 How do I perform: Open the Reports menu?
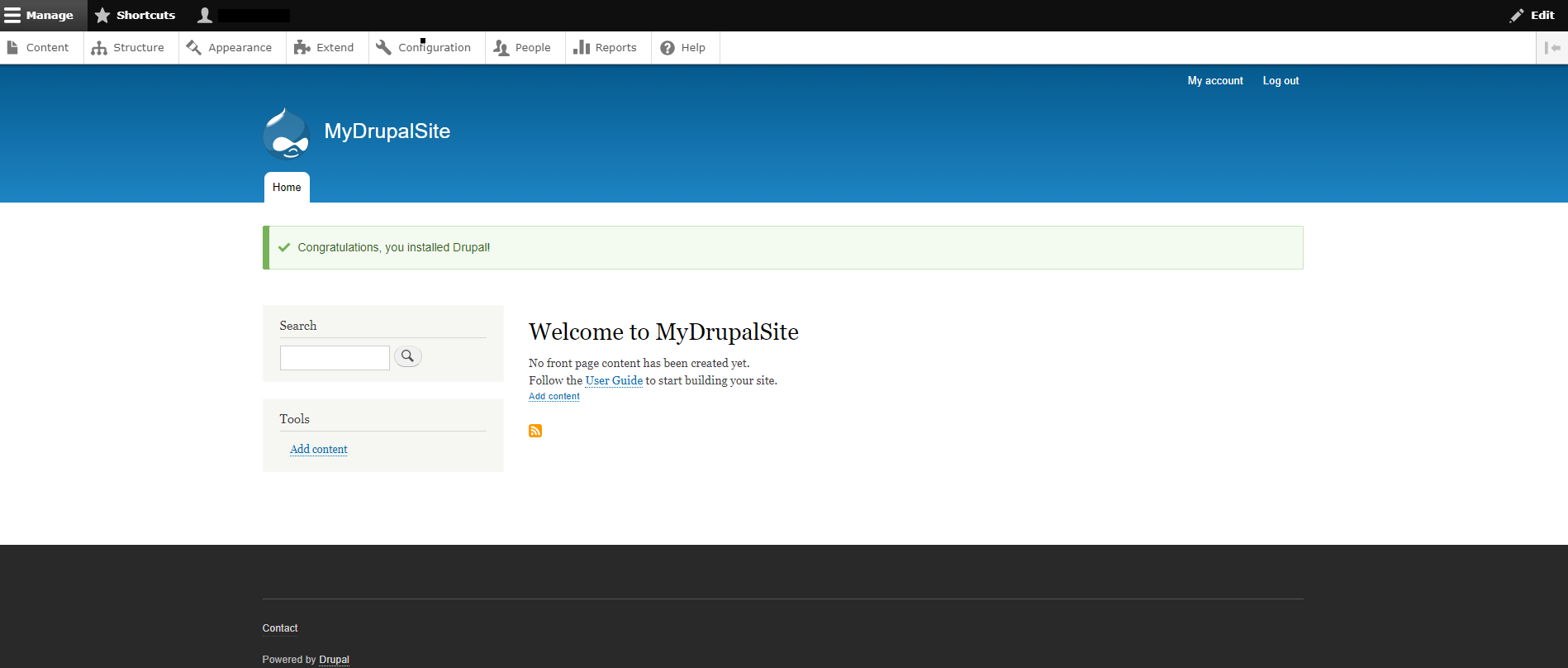606,48
